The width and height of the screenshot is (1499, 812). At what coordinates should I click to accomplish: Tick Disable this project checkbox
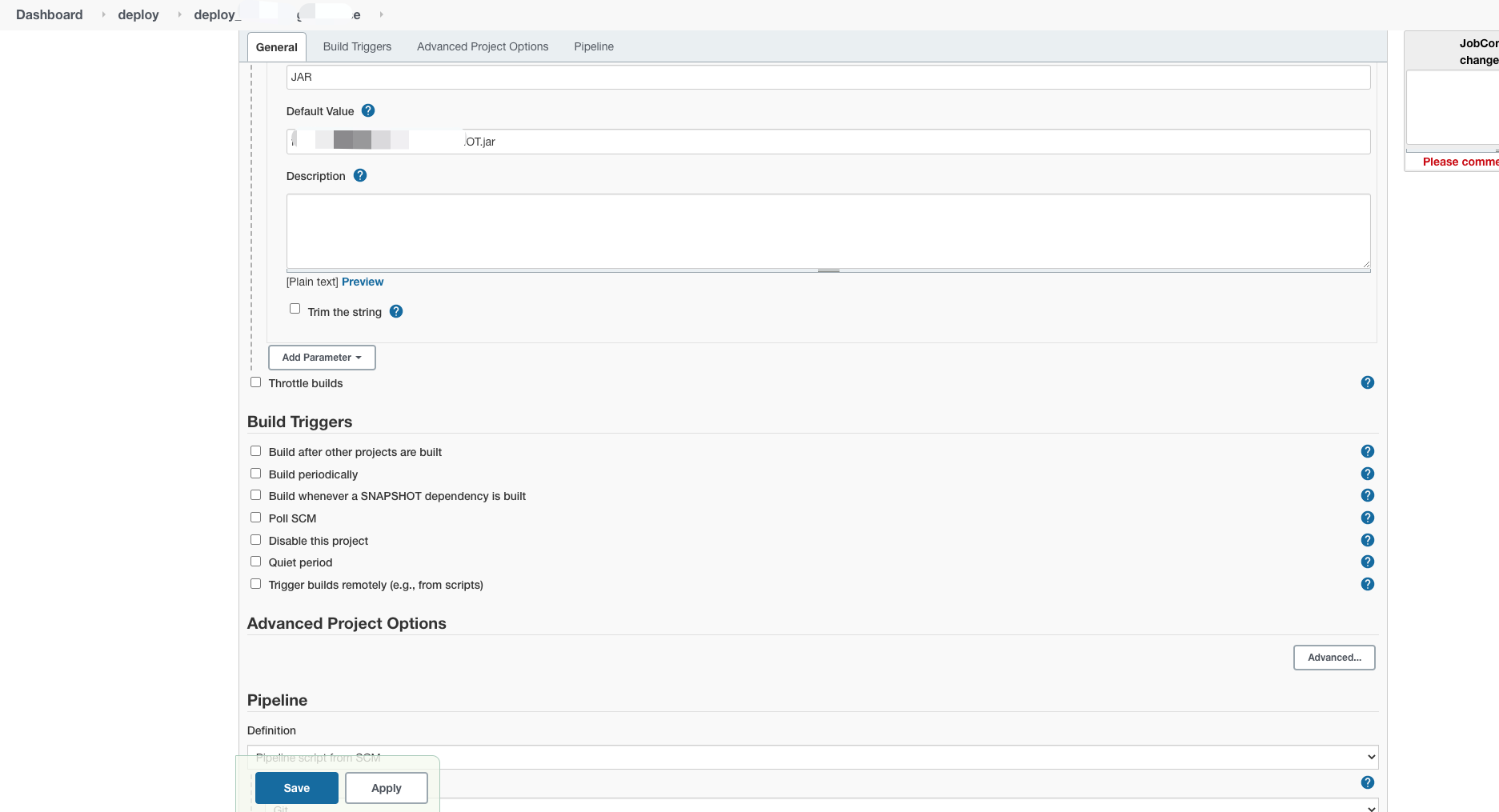click(255, 540)
